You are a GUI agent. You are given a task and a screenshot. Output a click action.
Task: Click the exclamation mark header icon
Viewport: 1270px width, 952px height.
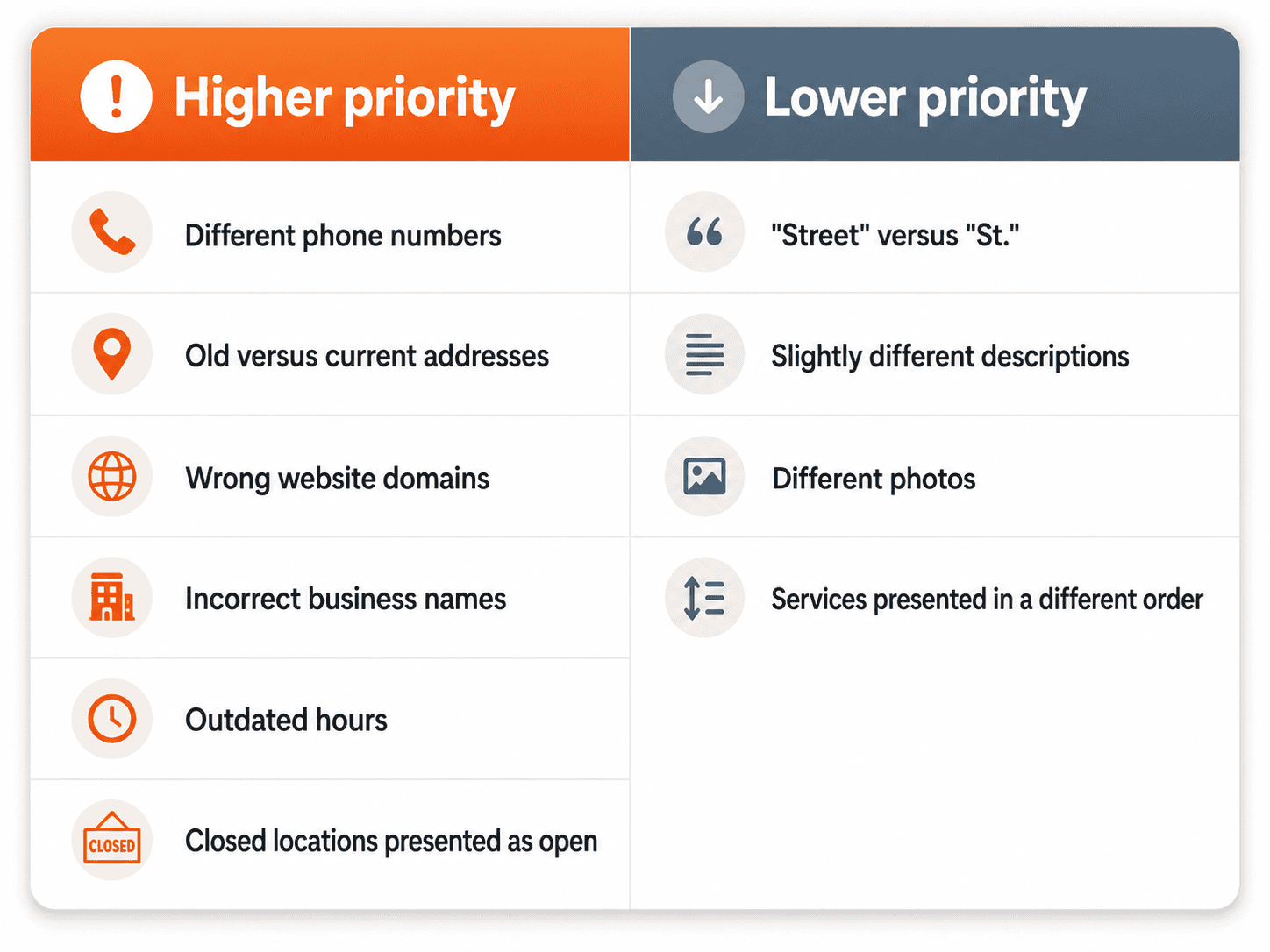point(116,96)
